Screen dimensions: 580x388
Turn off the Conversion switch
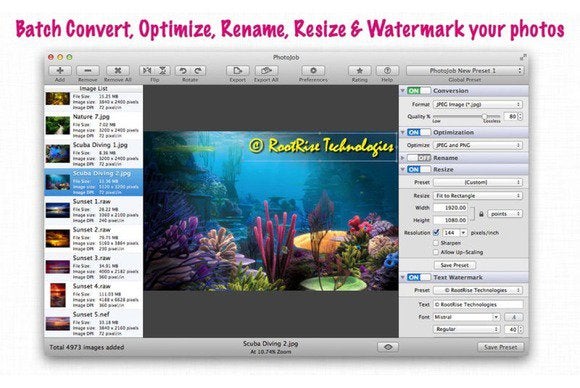click(x=419, y=91)
